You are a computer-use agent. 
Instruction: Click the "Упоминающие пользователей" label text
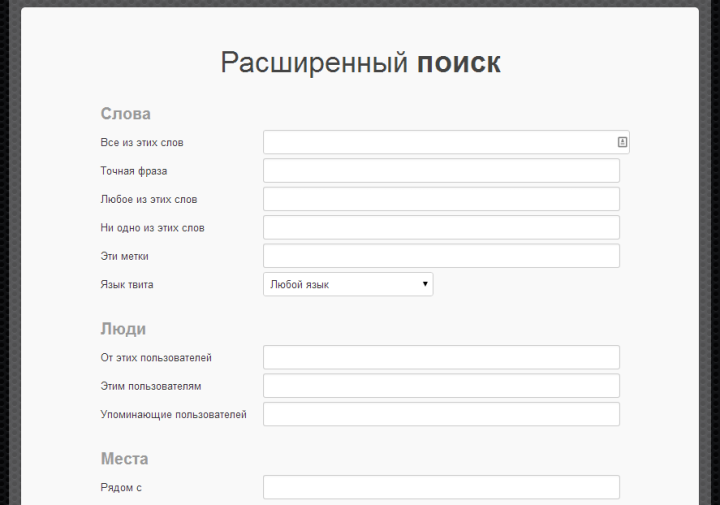click(x=173, y=414)
